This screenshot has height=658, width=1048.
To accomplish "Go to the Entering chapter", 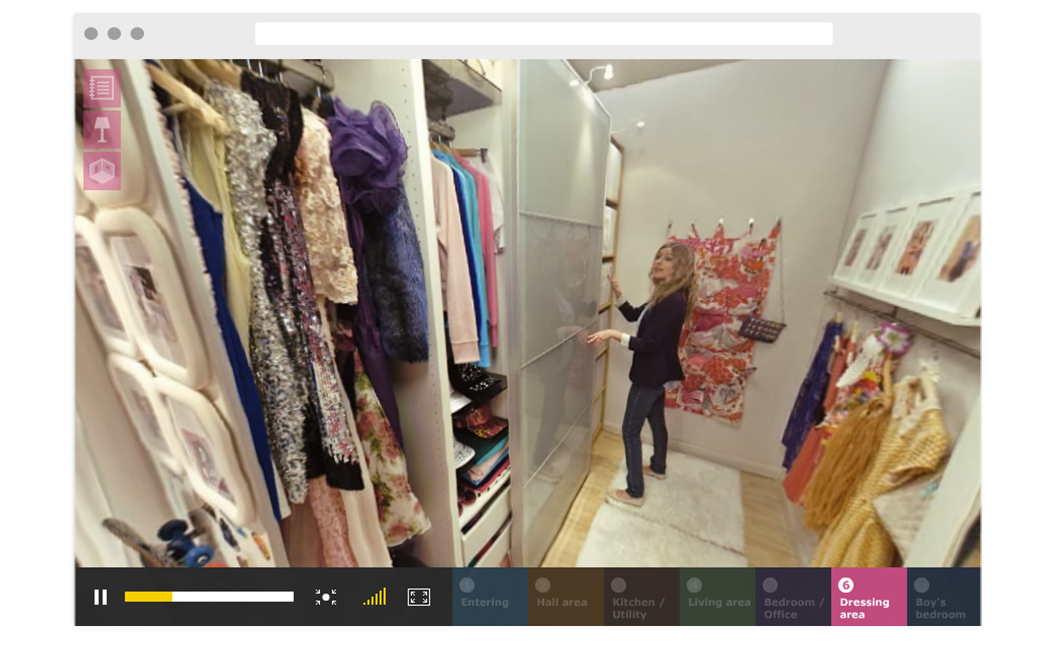I will (490, 596).
